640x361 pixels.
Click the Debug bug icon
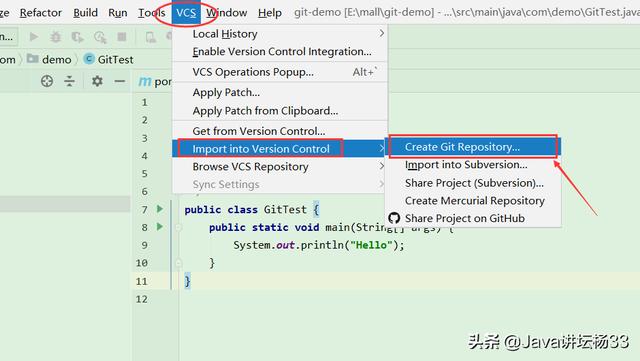56,37
